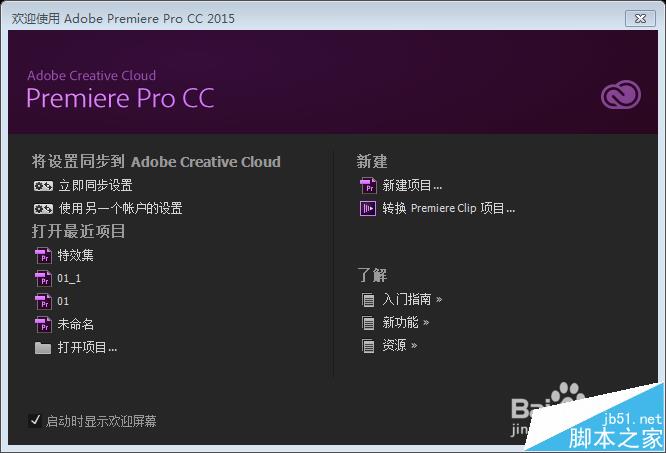Close the welcome dialog window
This screenshot has width=666, height=453.
(640, 18)
